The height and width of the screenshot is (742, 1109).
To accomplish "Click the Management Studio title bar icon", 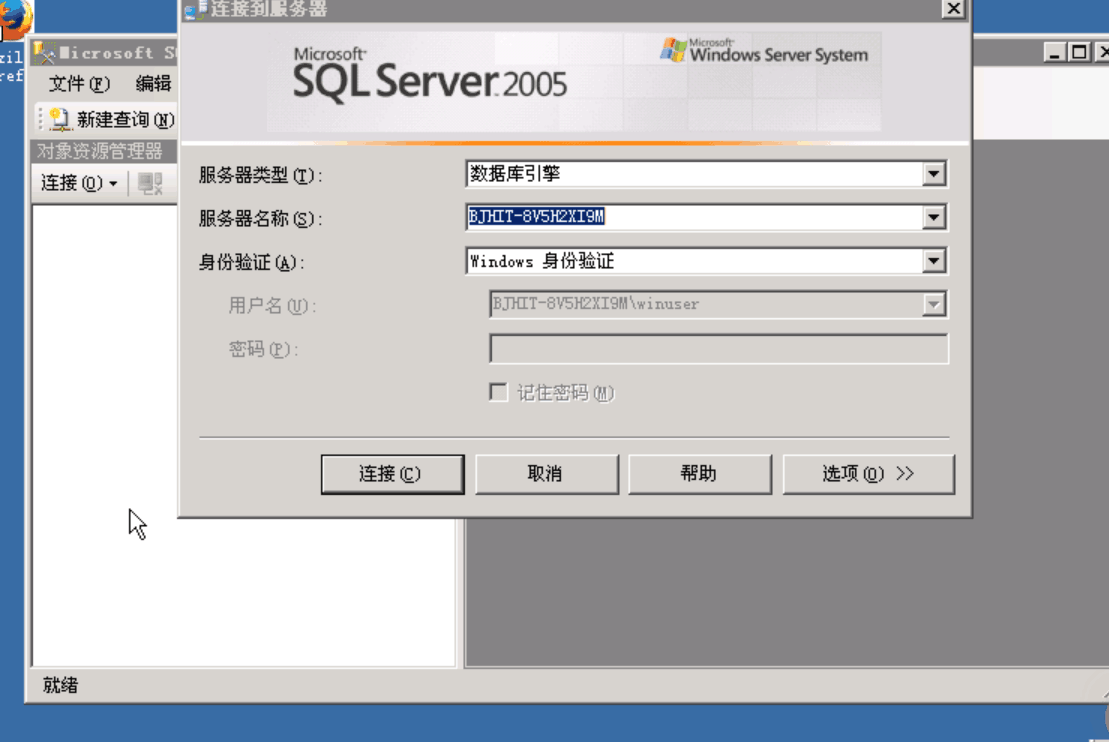I will pos(44,53).
